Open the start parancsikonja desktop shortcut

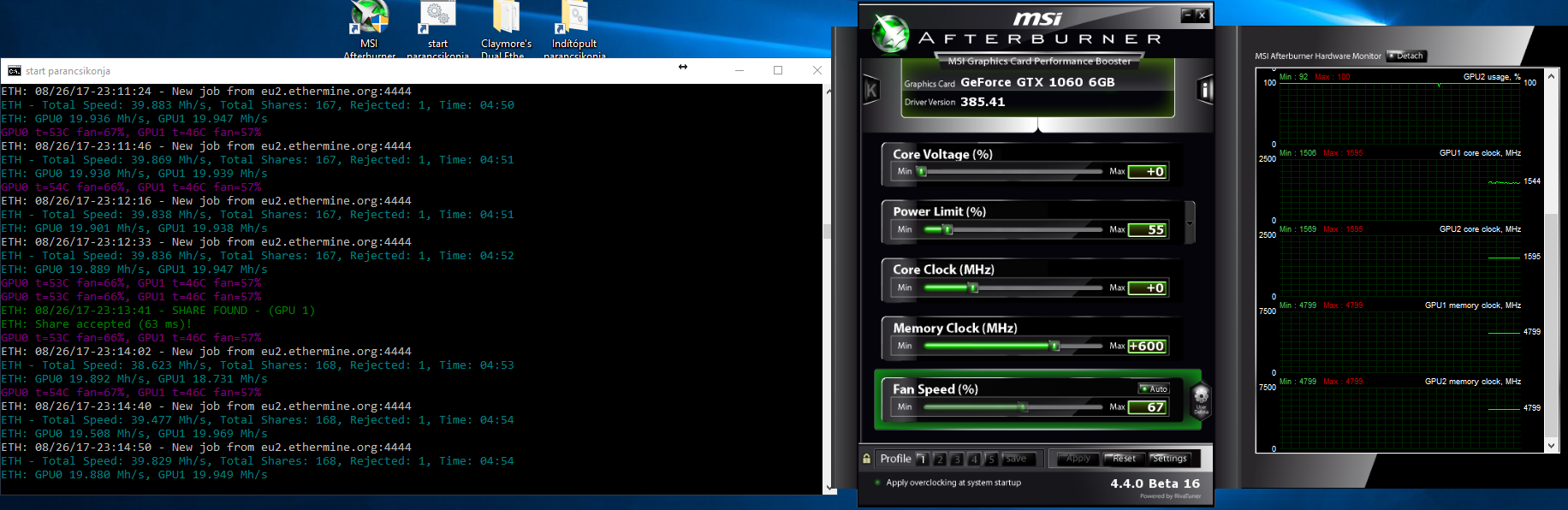tap(437, 29)
